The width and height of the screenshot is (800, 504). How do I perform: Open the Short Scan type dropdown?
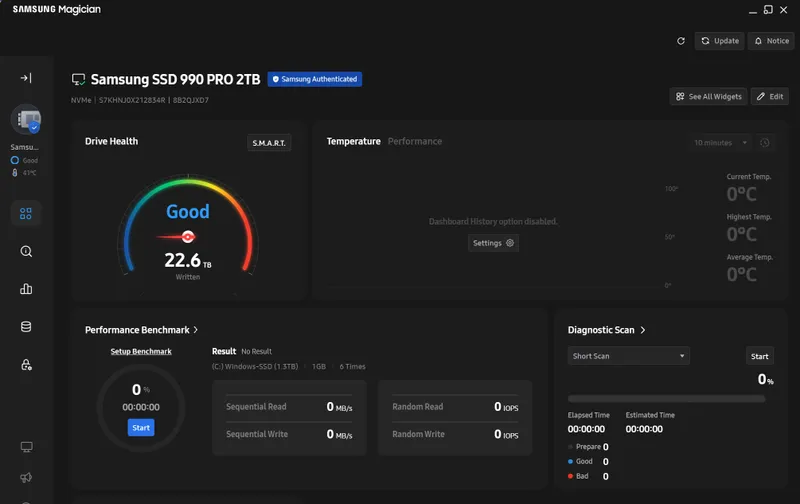coord(629,356)
